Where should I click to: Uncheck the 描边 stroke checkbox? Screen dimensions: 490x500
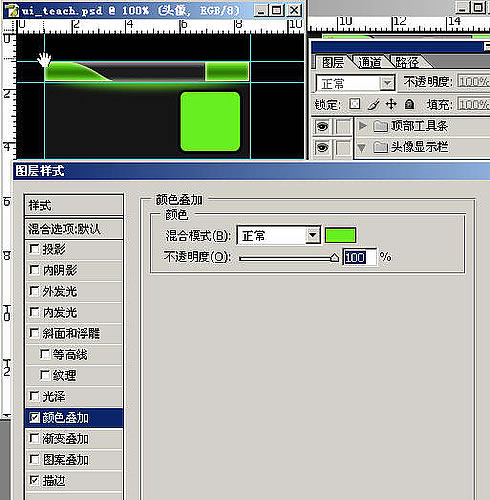pyautogui.click(x=34, y=480)
